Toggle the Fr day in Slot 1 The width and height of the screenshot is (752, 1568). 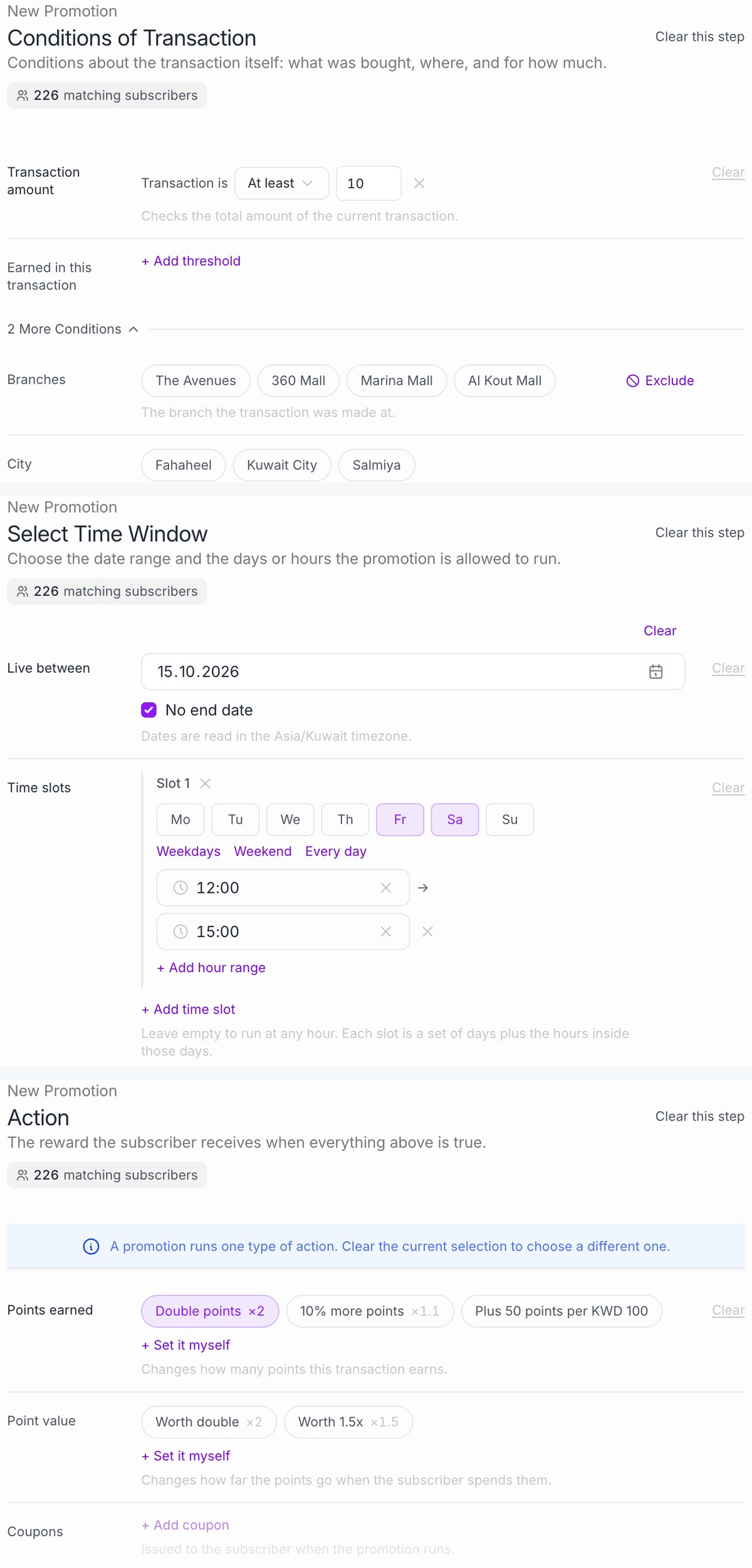pyautogui.click(x=400, y=819)
